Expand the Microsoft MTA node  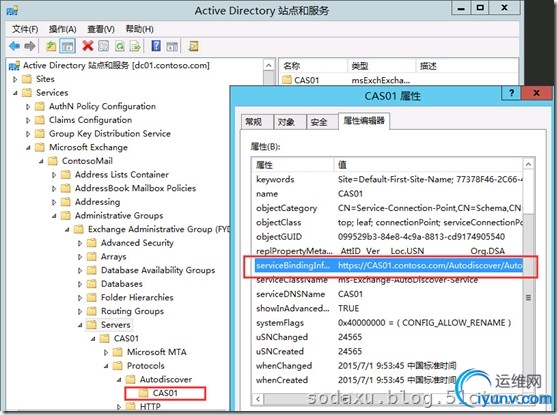click(106, 352)
